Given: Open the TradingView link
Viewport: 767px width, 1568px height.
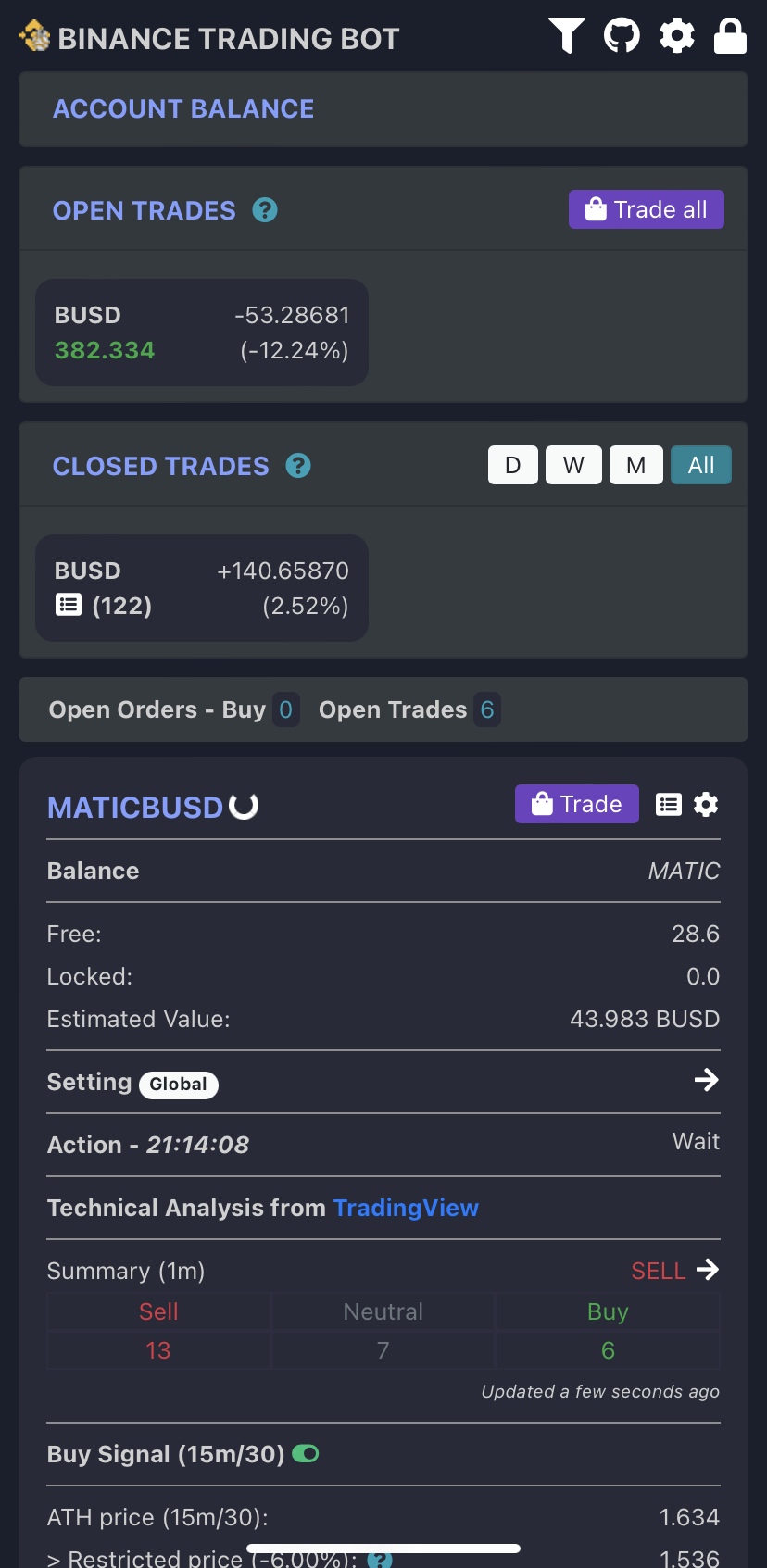Looking at the screenshot, I should coord(406,1208).
